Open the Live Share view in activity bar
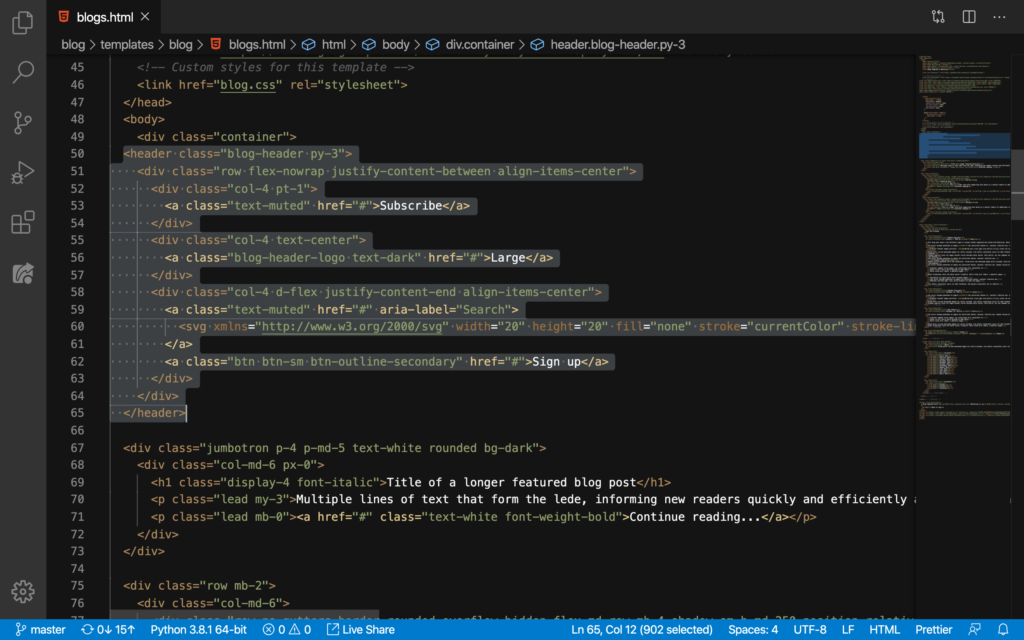 tap(23, 273)
